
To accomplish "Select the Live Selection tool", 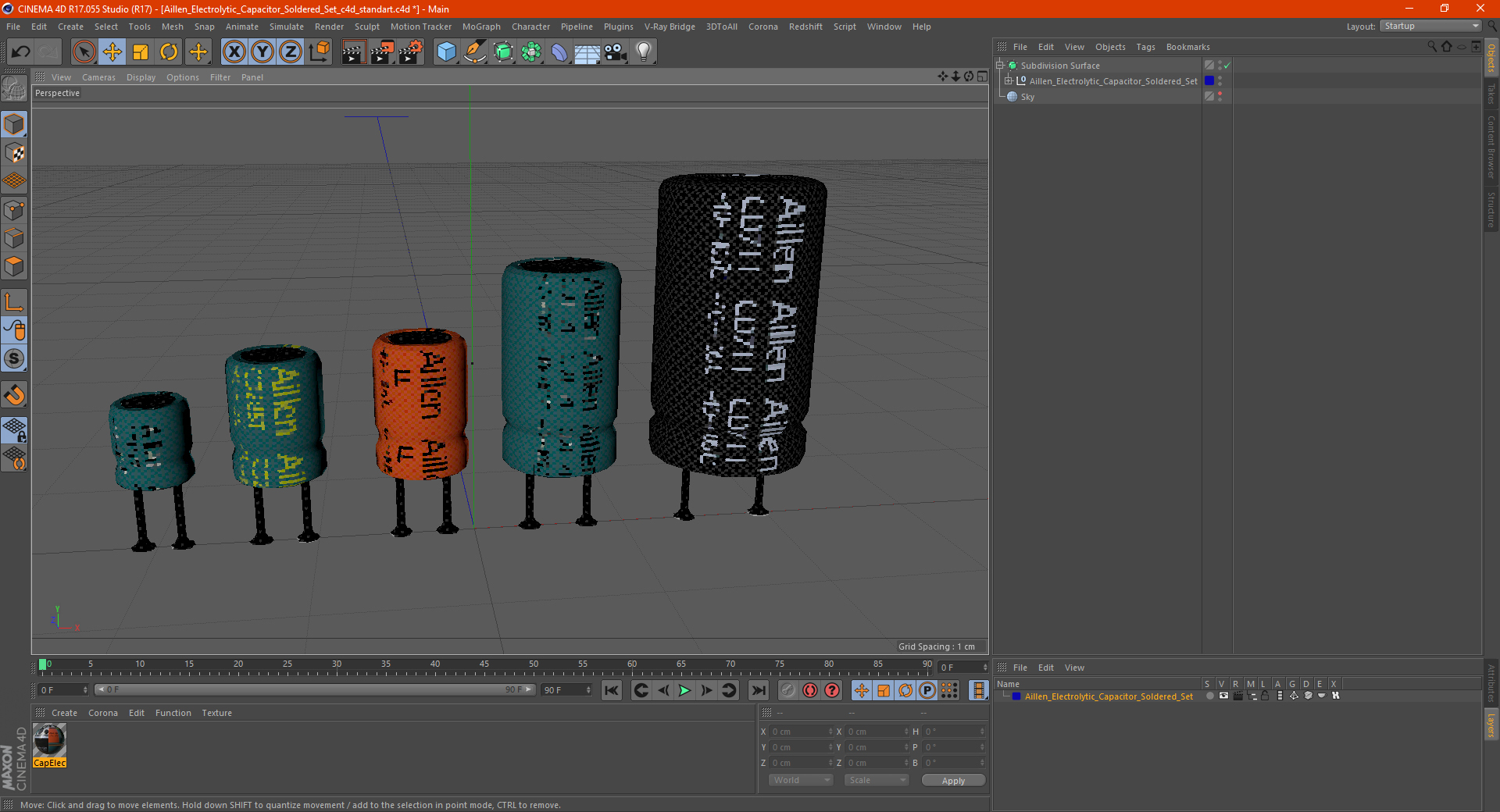I will point(84,52).
